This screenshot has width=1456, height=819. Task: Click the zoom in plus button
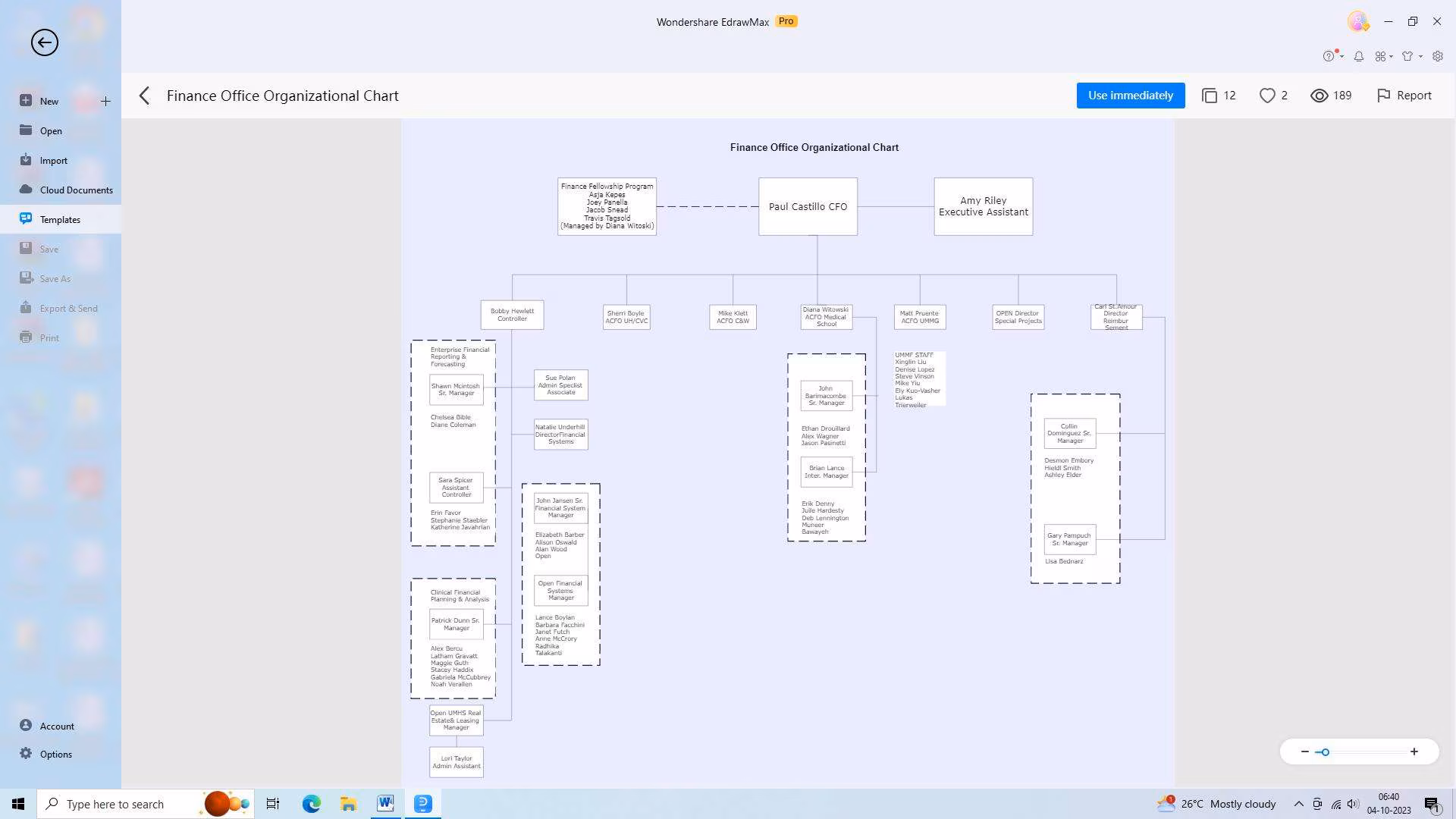pyautogui.click(x=1414, y=752)
